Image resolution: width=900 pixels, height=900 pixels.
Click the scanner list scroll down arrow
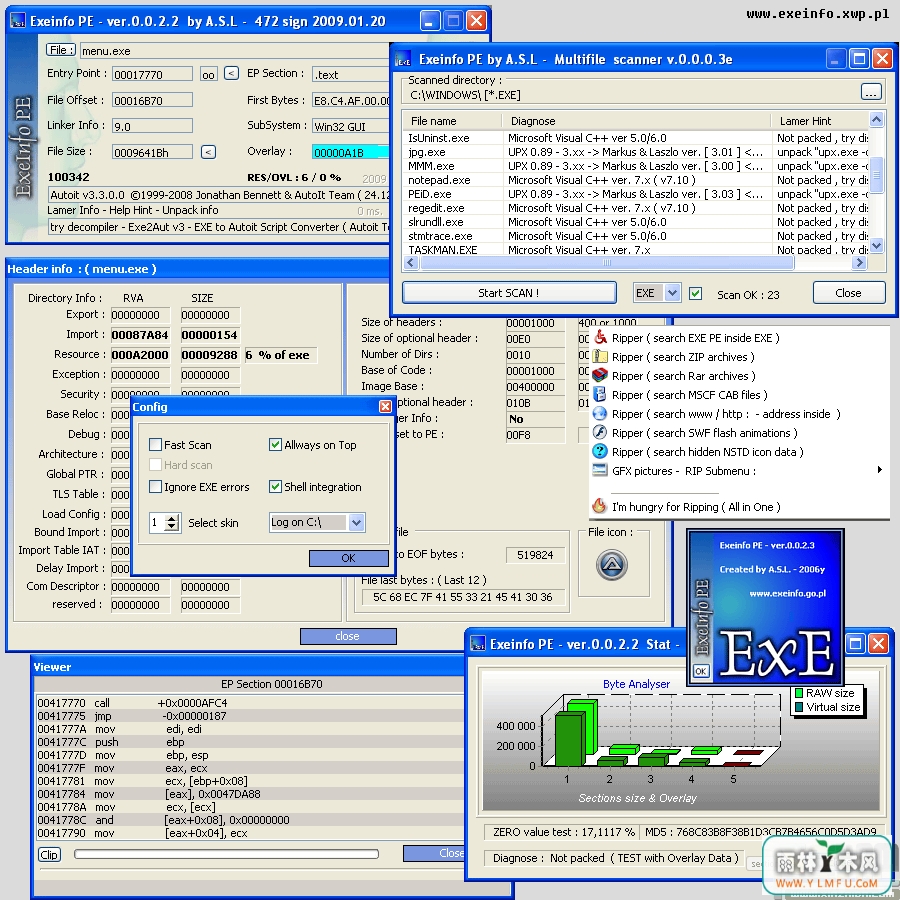pyautogui.click(x=876, y=245)
